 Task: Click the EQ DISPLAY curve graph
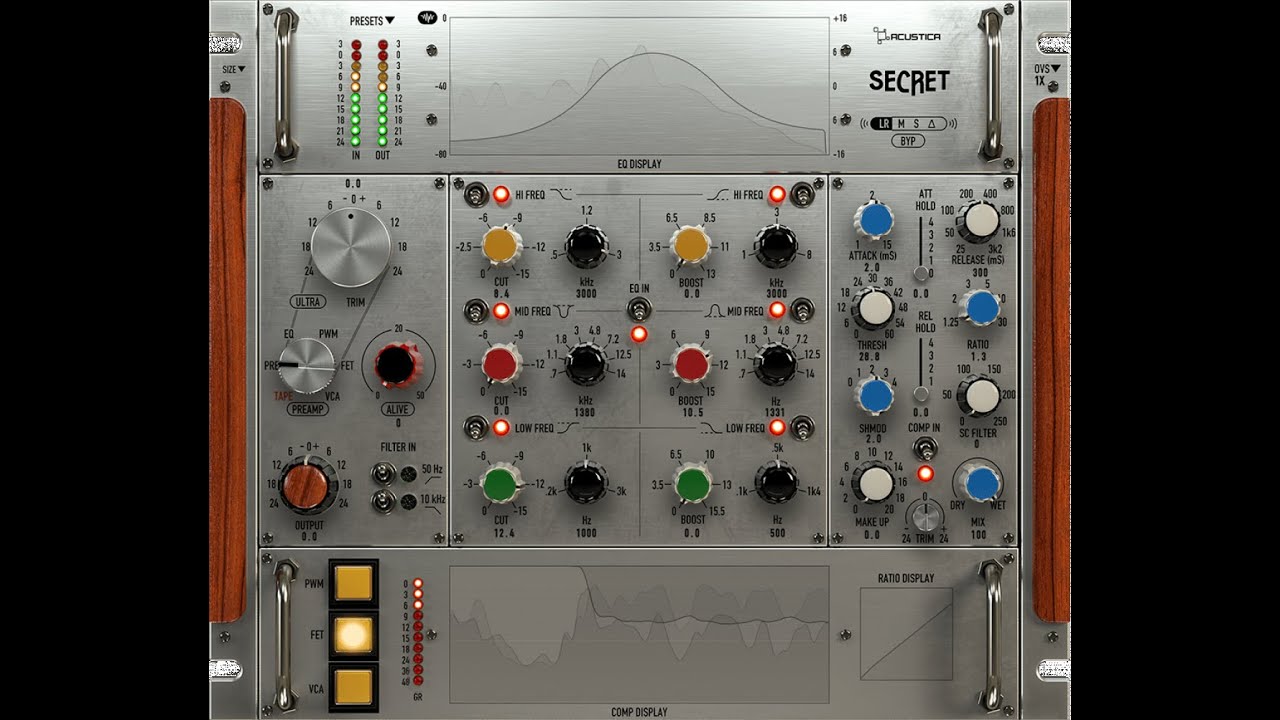(x=639, y=85)
